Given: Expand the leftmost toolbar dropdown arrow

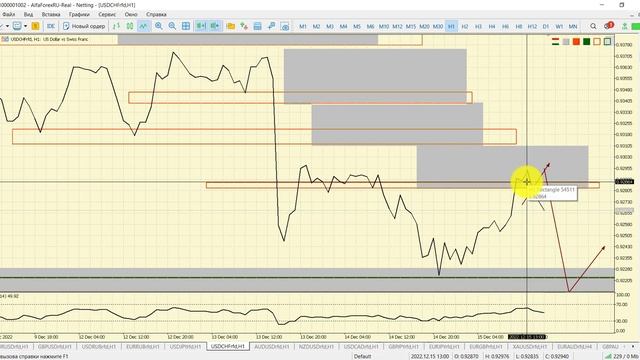Looking at the screenshot, I should [x=7, y=26].
